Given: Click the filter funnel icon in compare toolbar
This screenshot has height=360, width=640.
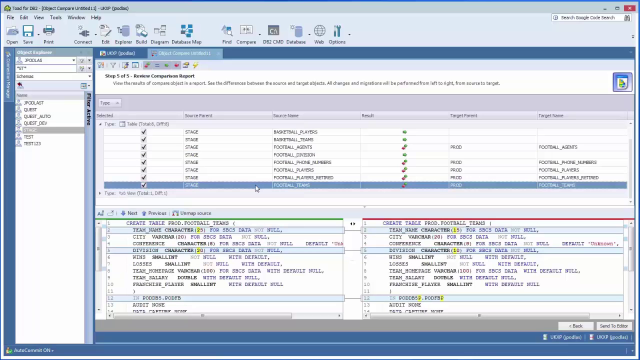Looking at the screenshot, I should click(x=113, y=65).
